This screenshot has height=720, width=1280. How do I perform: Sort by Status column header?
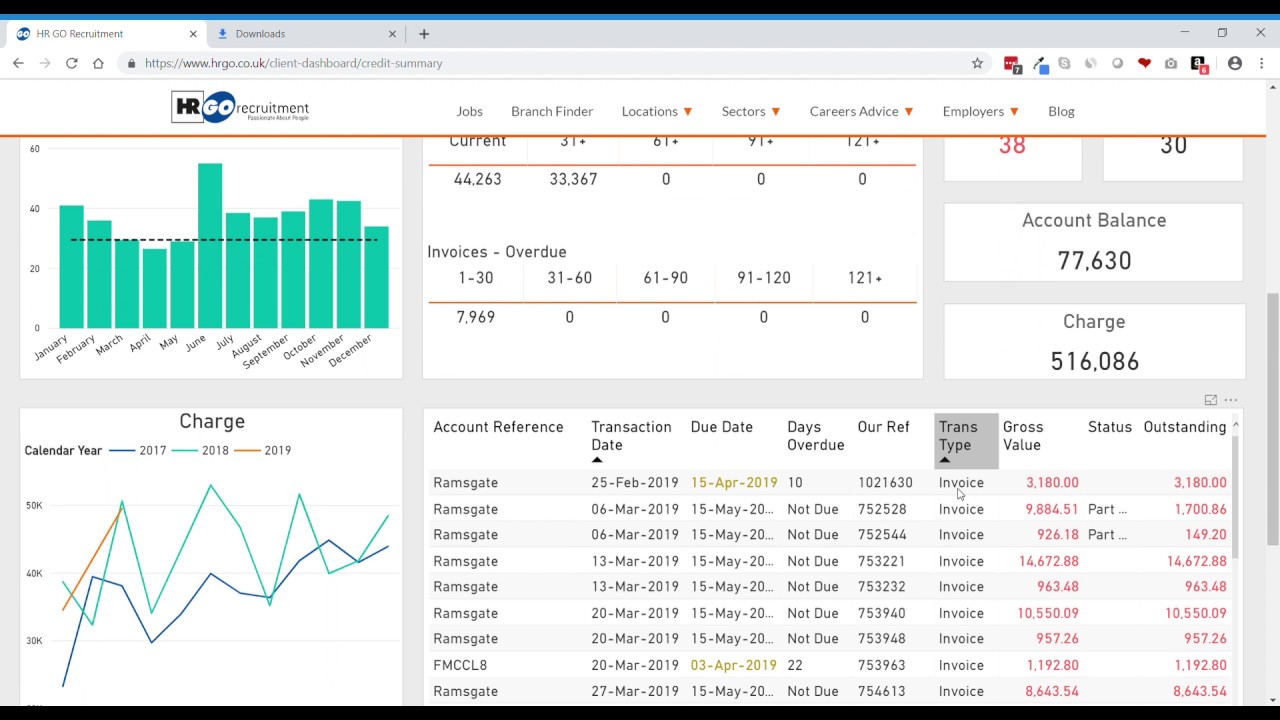point(1109,427)
